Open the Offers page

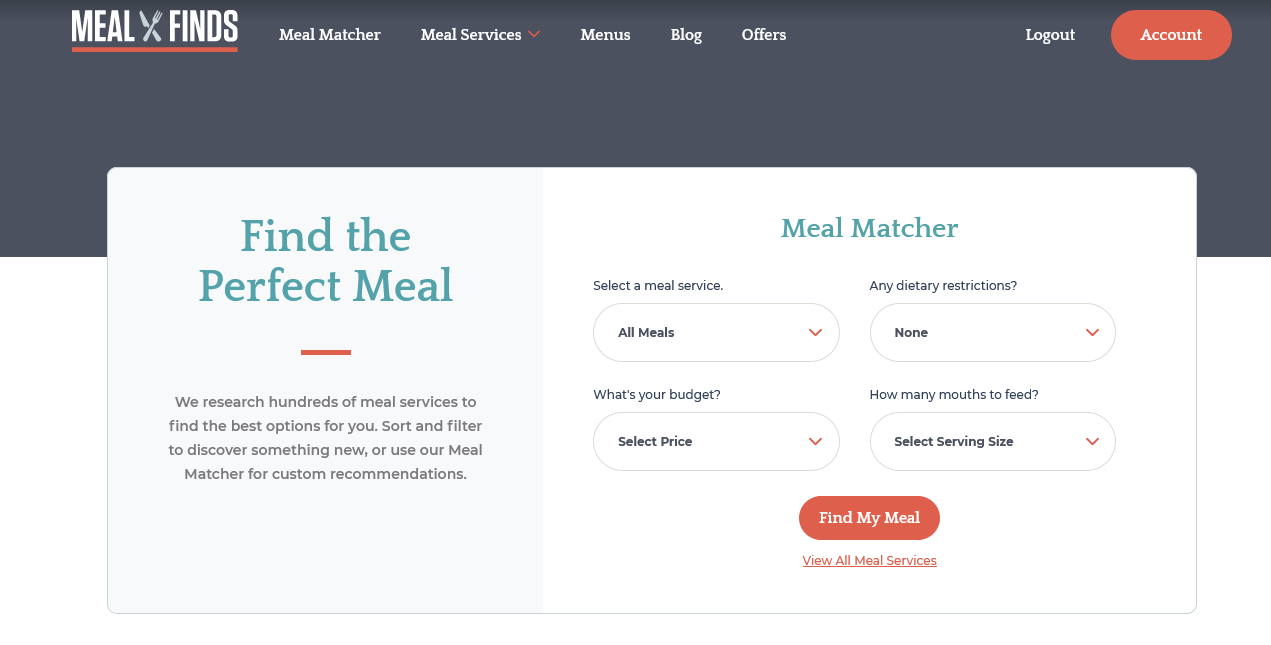[x=763, y=35]
